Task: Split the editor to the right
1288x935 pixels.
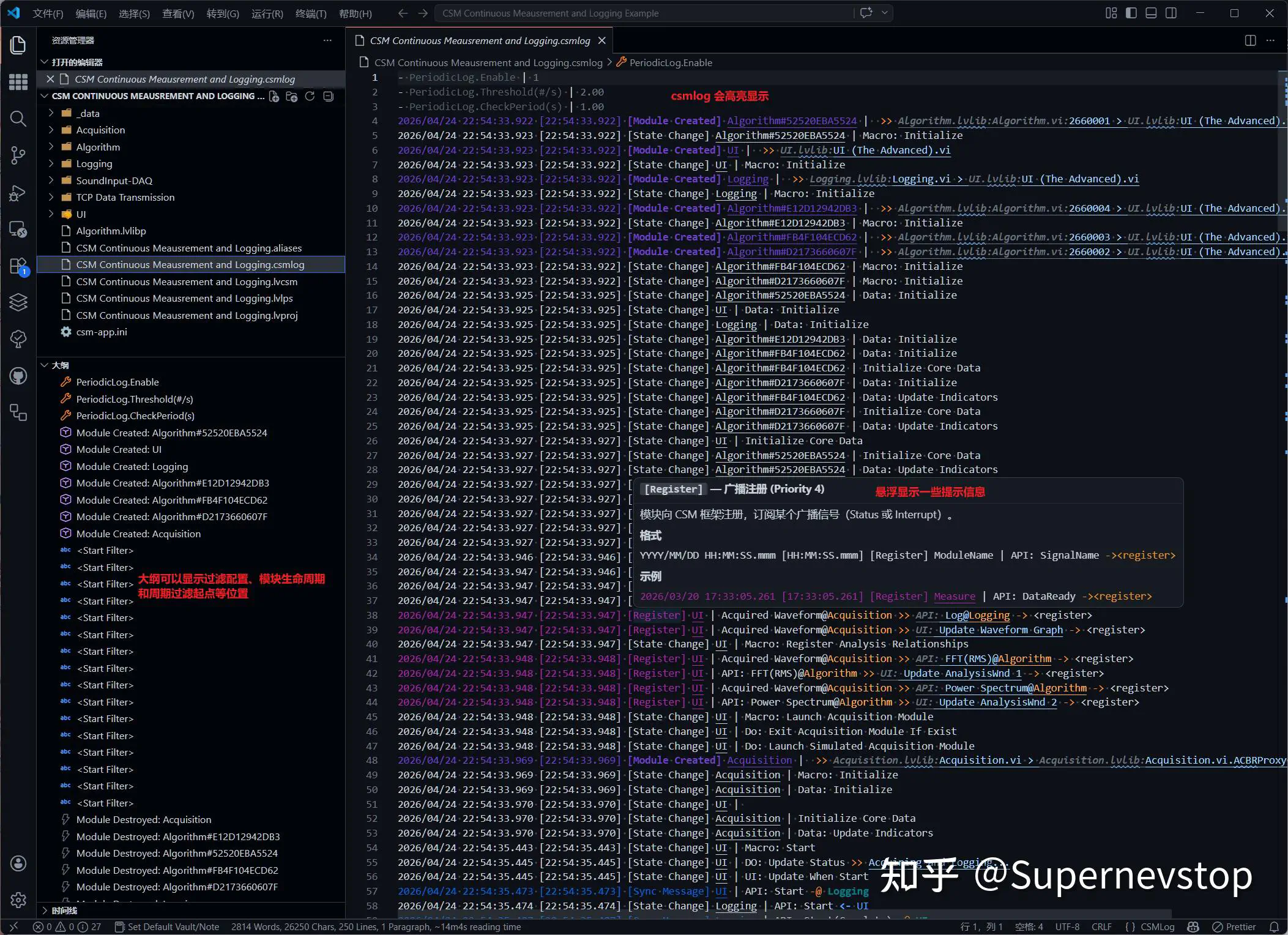Action: pos(1250,40)
